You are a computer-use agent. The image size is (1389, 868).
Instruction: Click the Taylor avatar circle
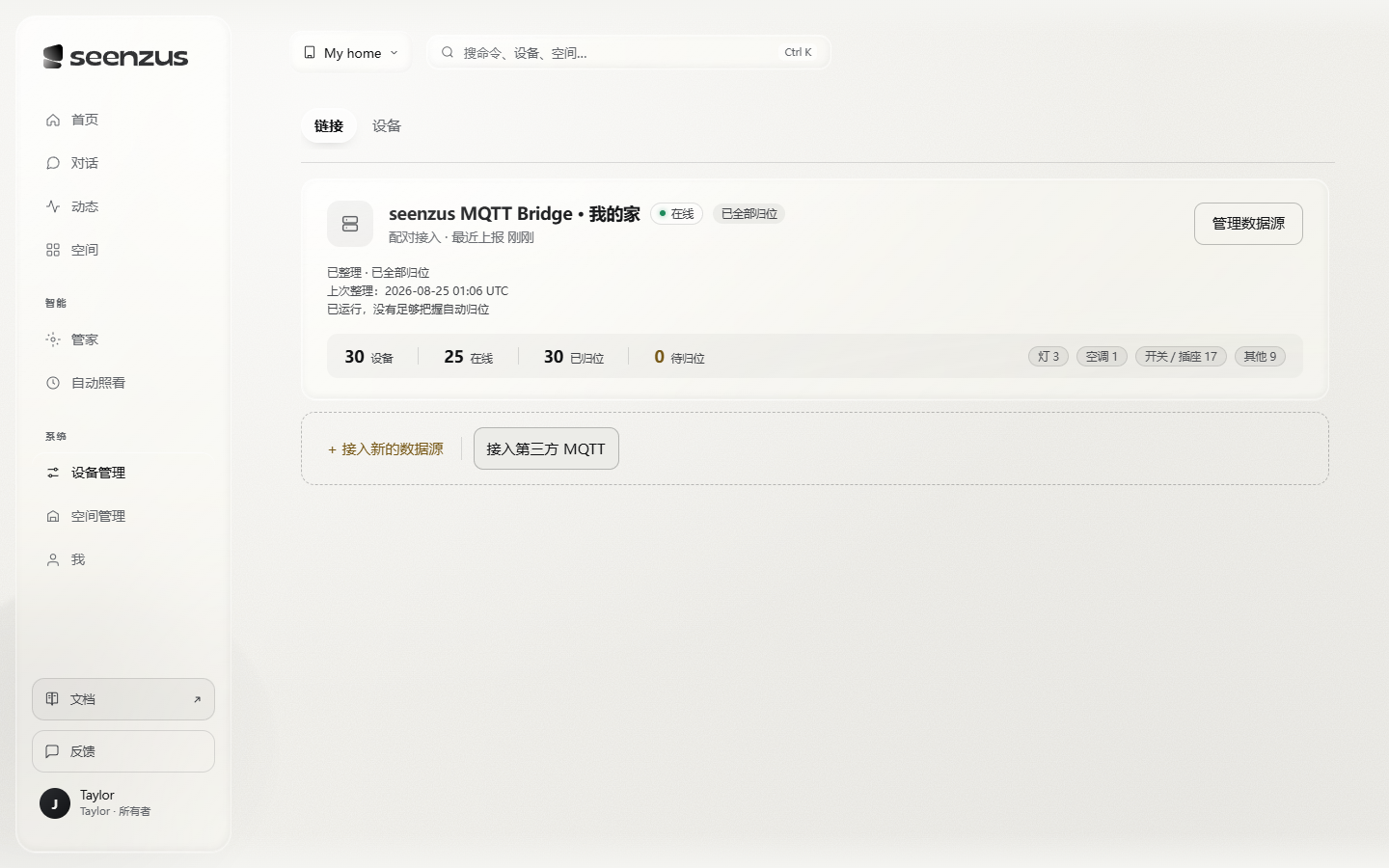coord(55,803)
